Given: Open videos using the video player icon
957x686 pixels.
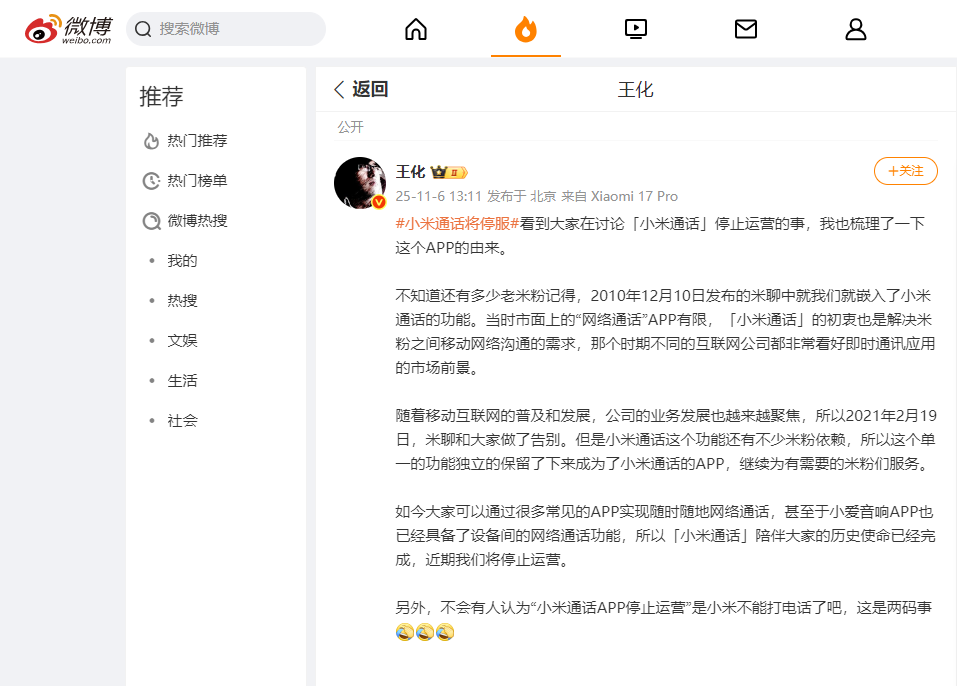Looking at the screenshot, I should [635, 29].
